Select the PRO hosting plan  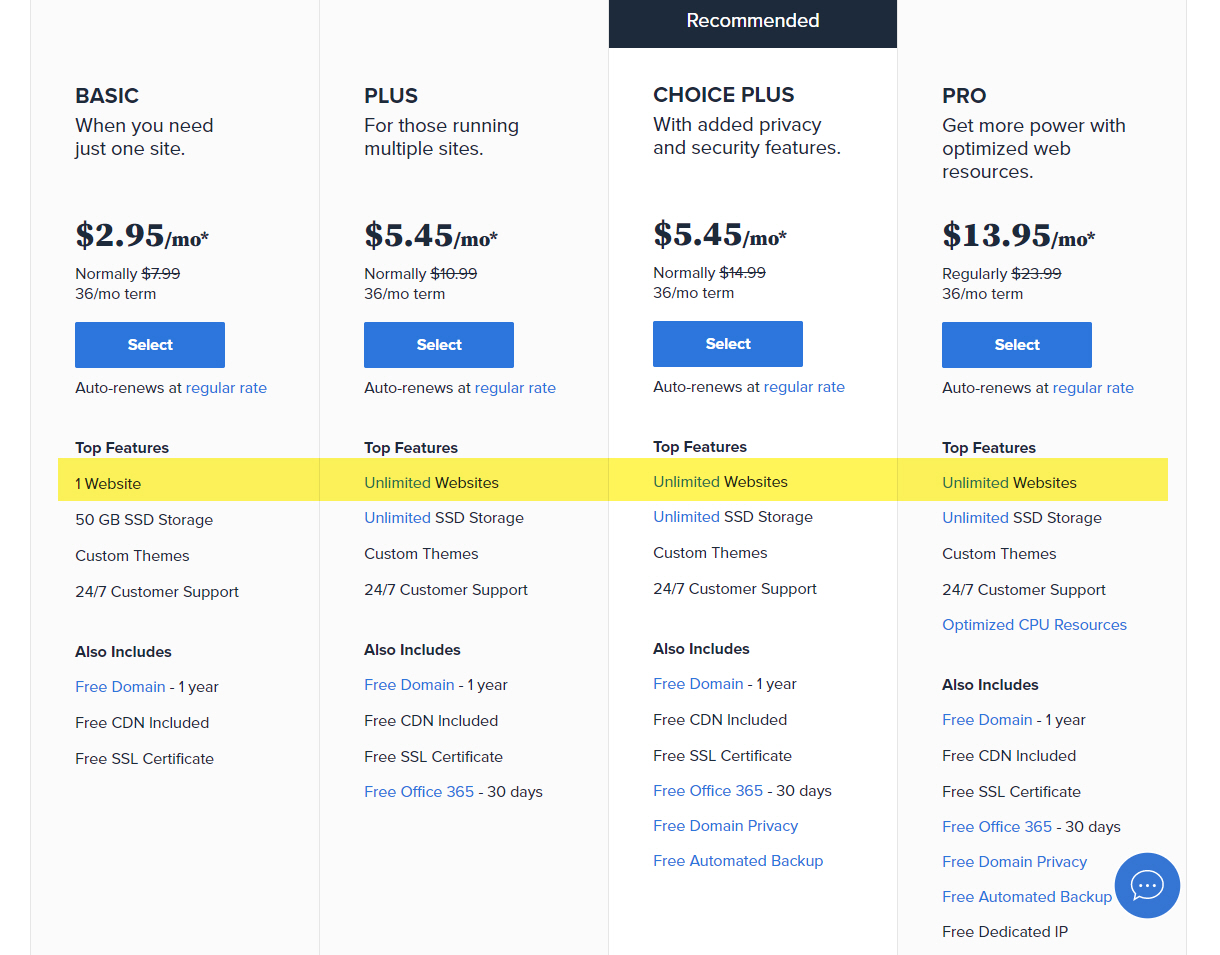pyautogui.click(x=1017, y=345)
